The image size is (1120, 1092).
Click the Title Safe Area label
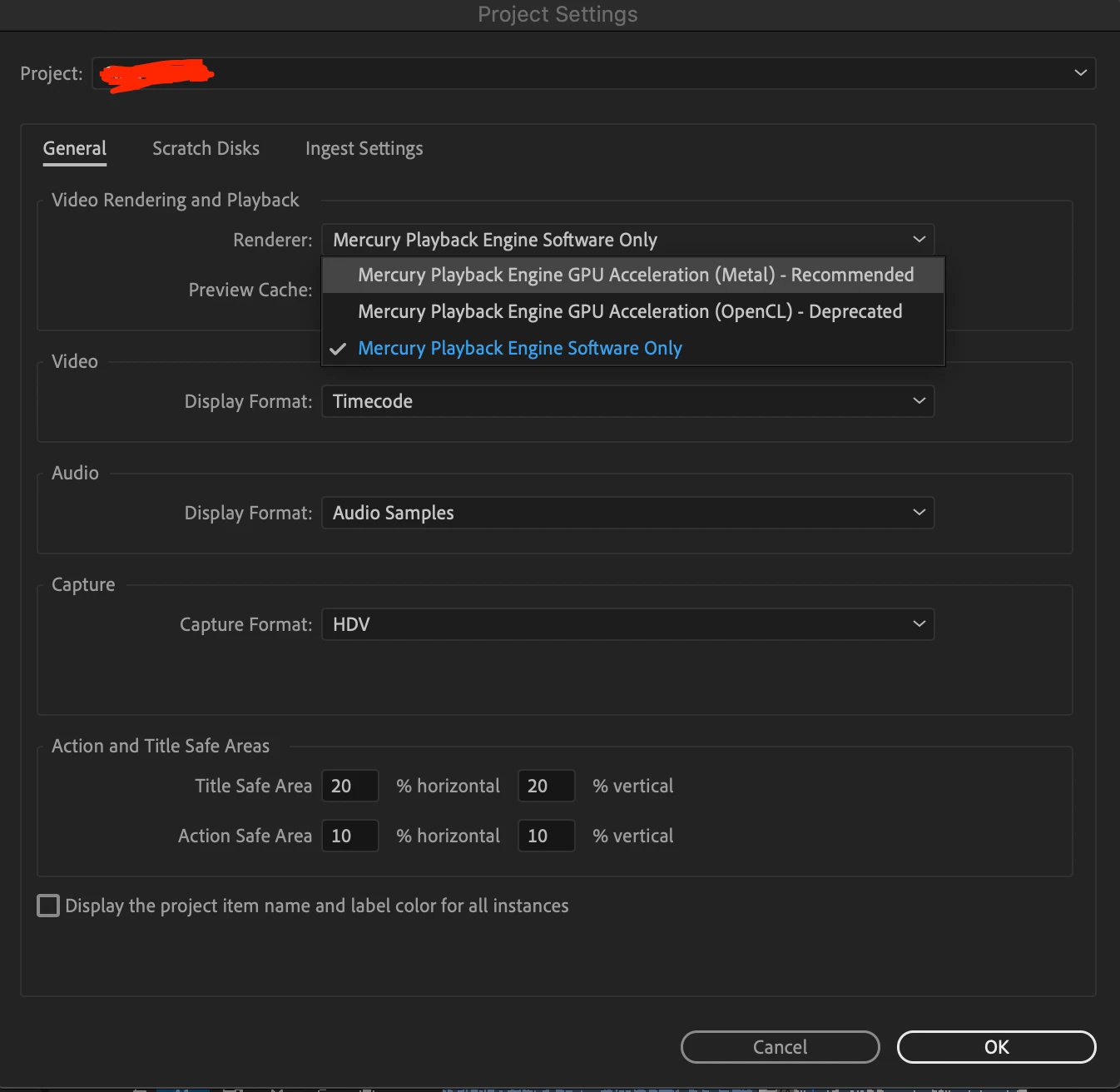pyautogui.click(x=254, y=786)
